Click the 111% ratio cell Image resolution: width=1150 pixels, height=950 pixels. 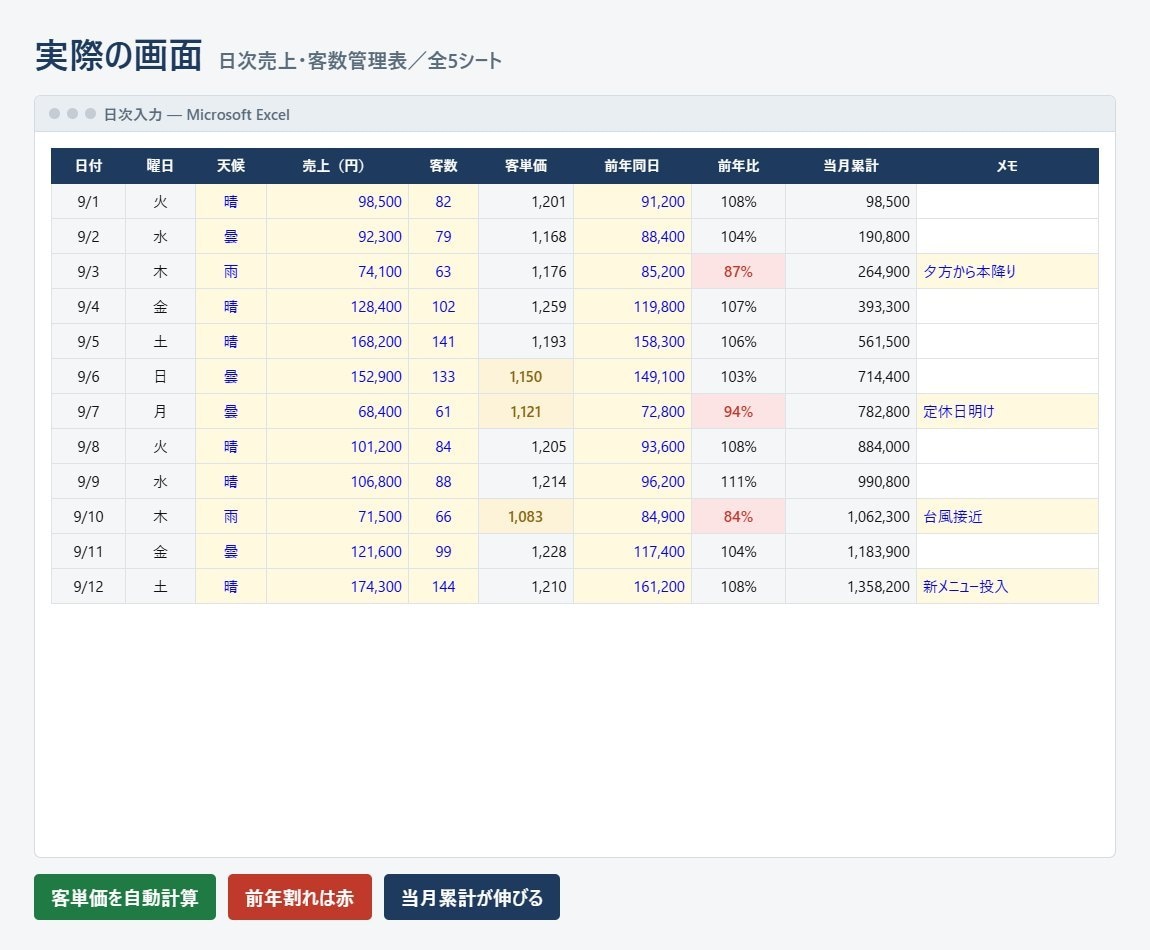[738, 481]
